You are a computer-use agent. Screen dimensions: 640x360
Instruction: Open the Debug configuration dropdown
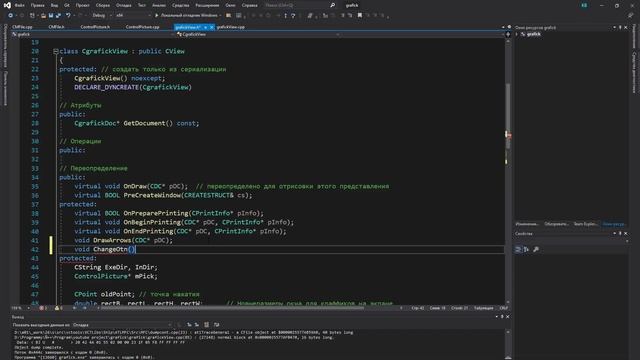coord(102,16)
